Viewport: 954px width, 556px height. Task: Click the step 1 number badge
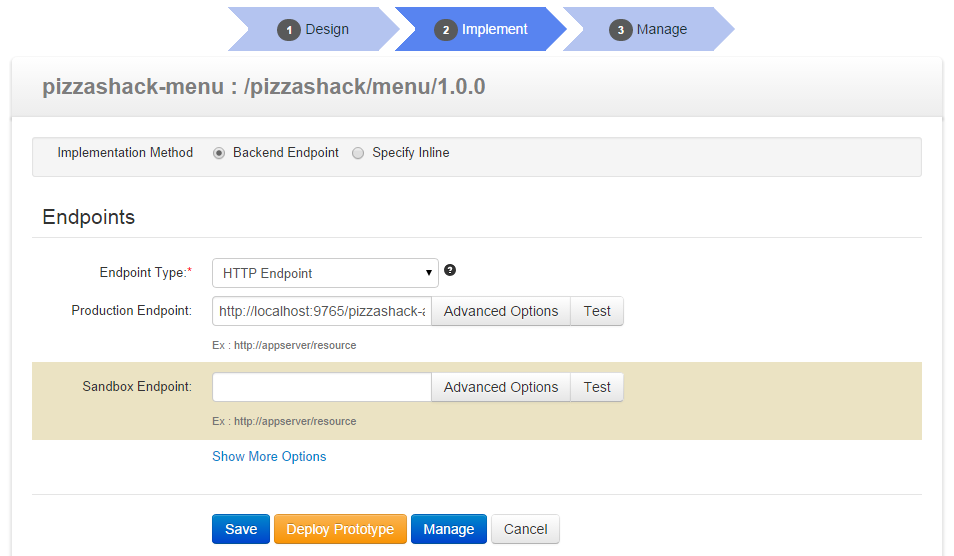tap(289, 30)
